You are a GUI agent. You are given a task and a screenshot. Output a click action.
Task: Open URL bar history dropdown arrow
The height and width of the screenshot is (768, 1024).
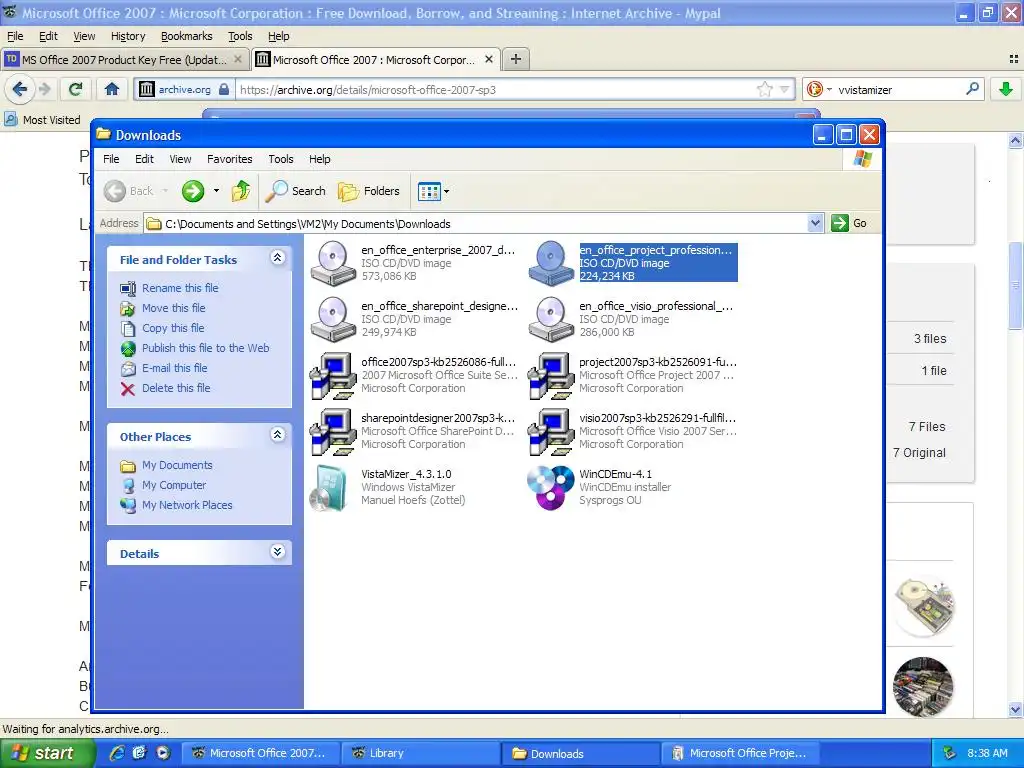784,89
